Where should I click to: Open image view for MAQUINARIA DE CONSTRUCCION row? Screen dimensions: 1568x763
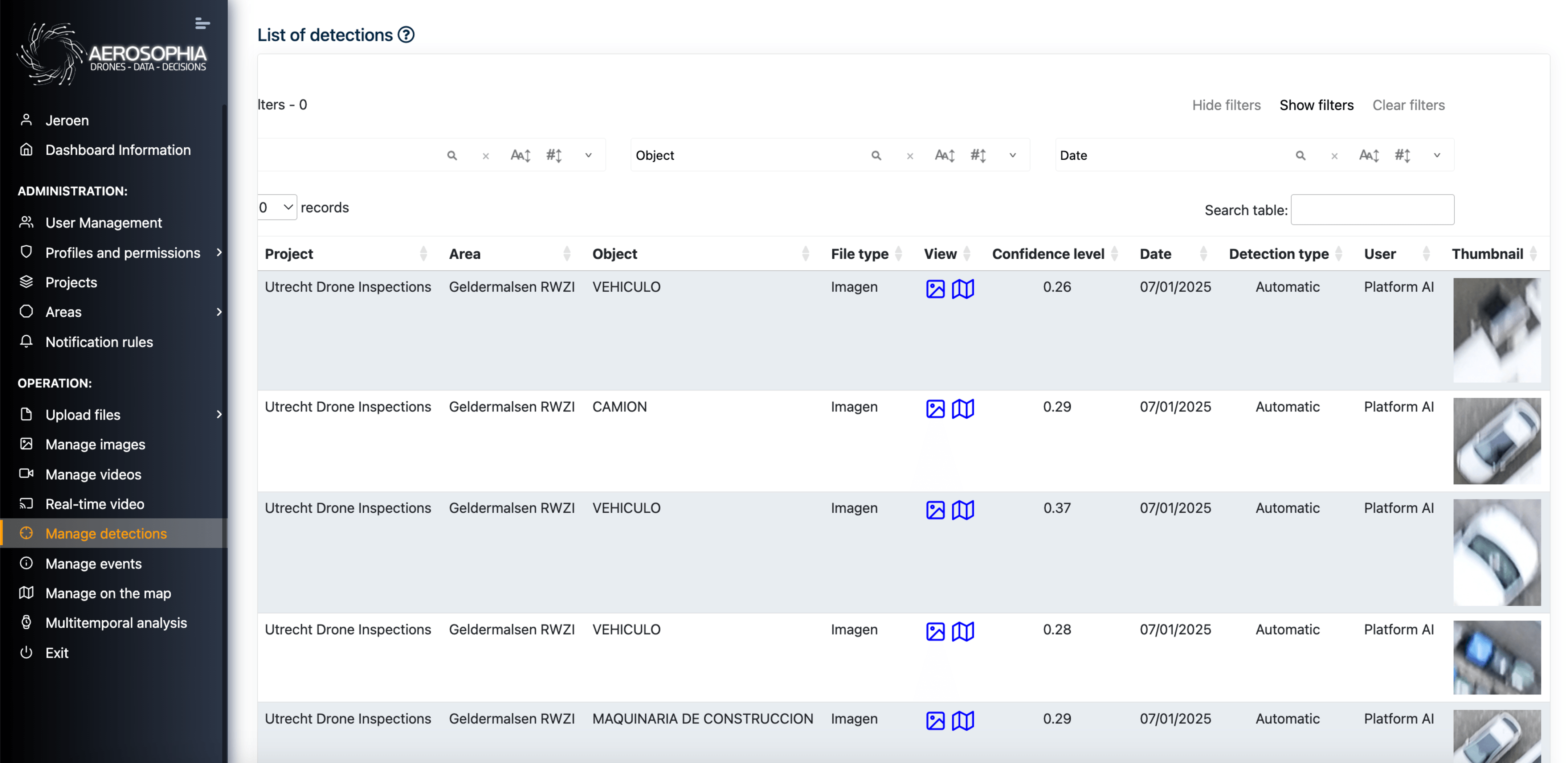click(x=935, y=721)
